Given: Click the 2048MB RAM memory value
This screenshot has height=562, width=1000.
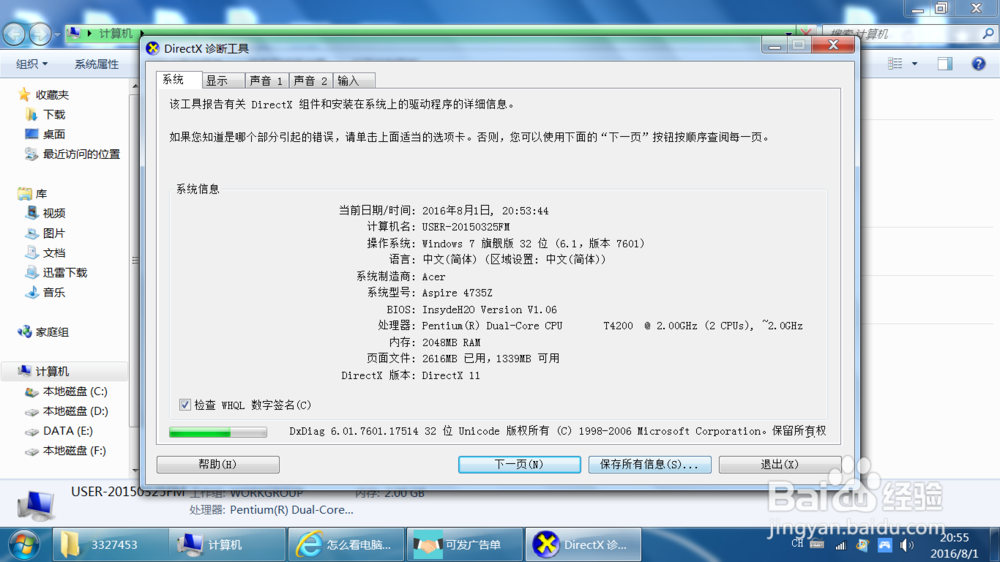Looking at the screenshot, I should coord(451,343).
